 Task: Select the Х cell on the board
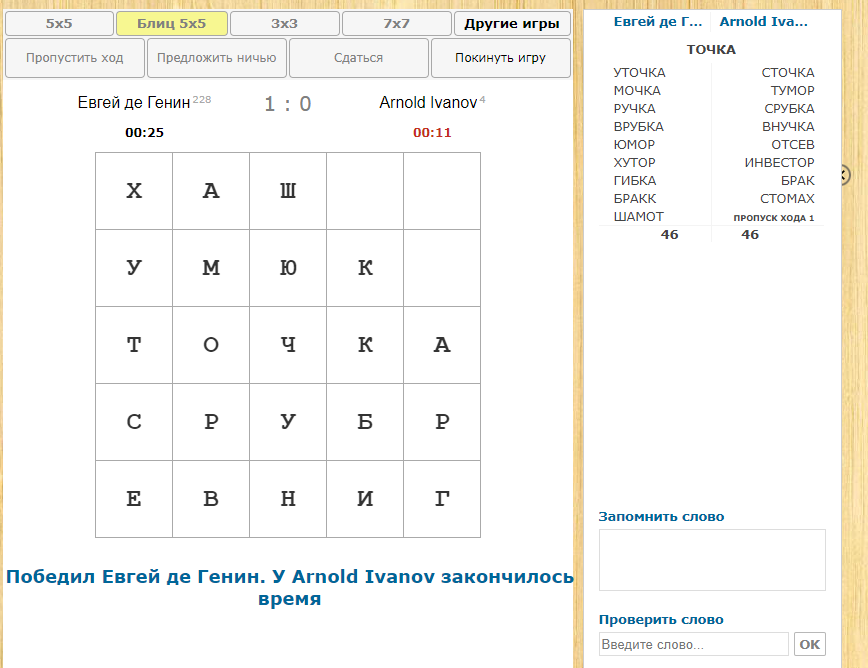point(134,191)
